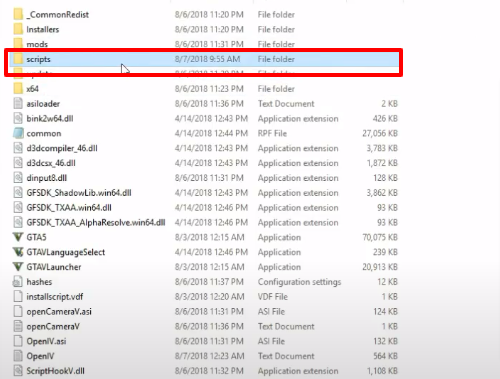Screen dimensions: 500x379
Task: Click the hashes configuration file icon
Action: click(18, 282)
